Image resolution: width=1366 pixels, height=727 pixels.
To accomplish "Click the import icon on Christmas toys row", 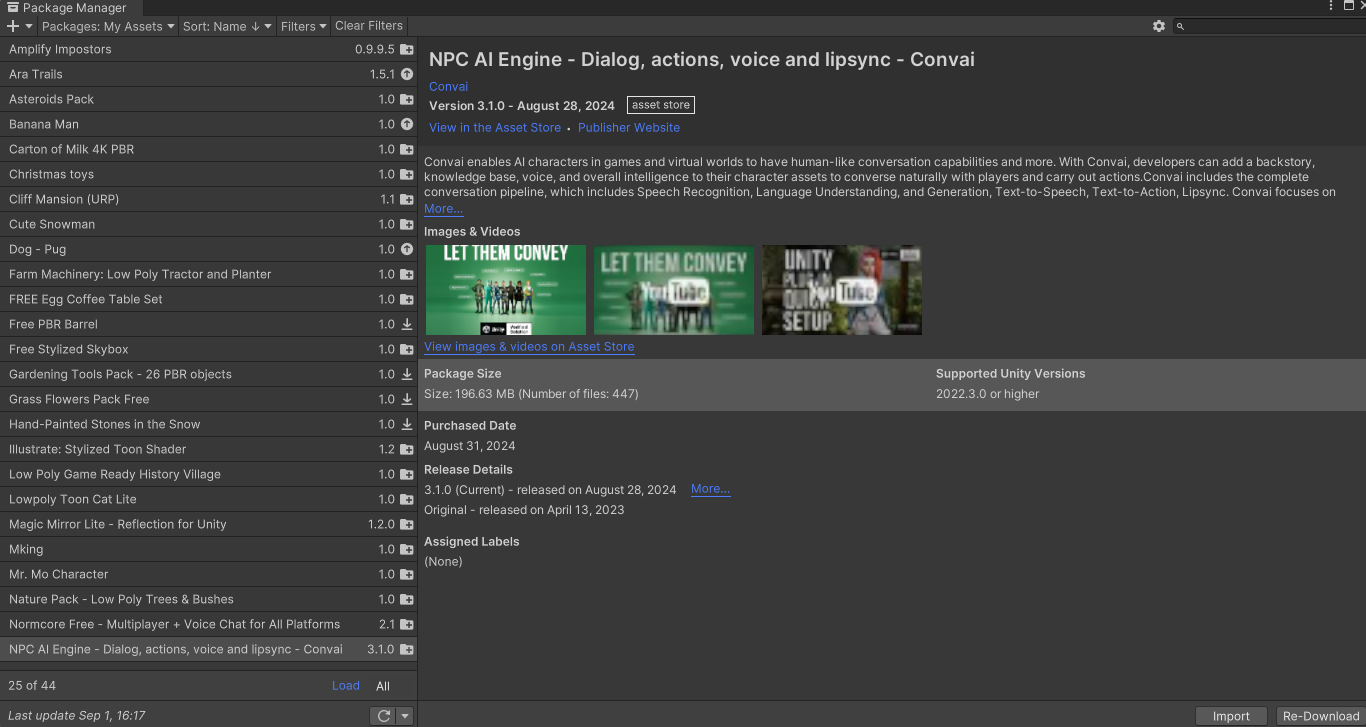I will click(x=407, y=174).
